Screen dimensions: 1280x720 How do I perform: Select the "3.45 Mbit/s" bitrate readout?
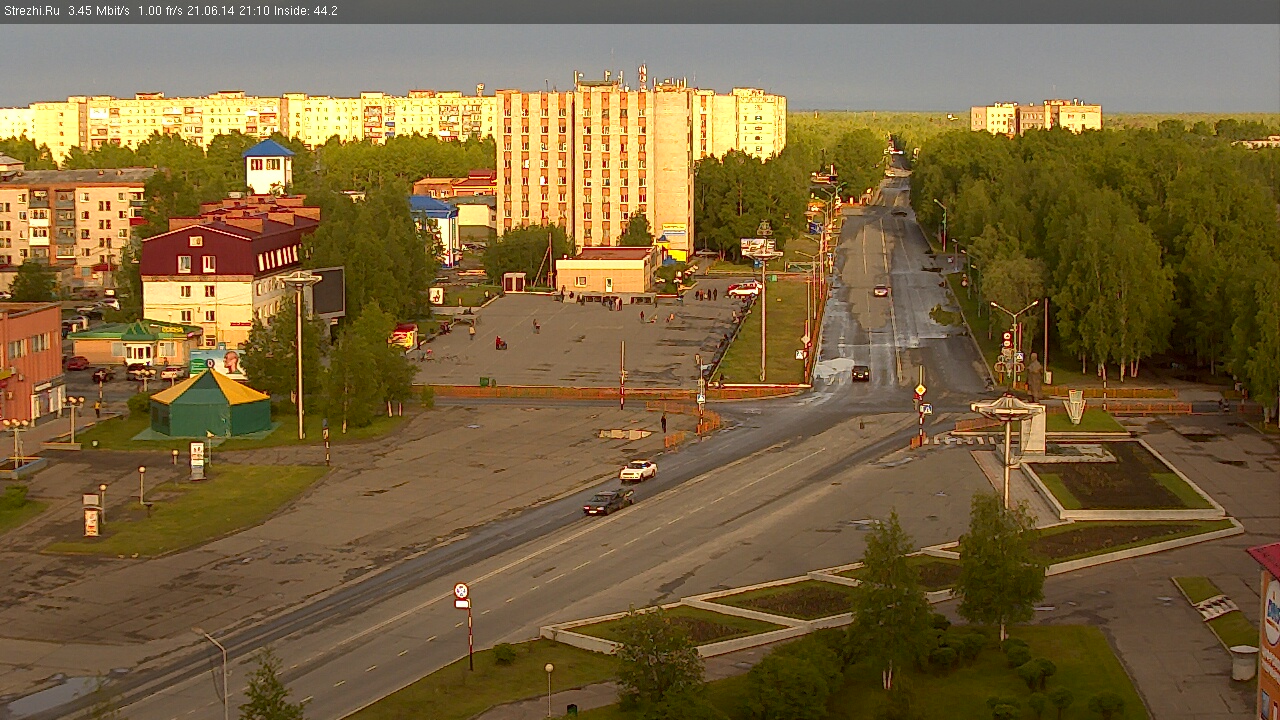[99, 11]
